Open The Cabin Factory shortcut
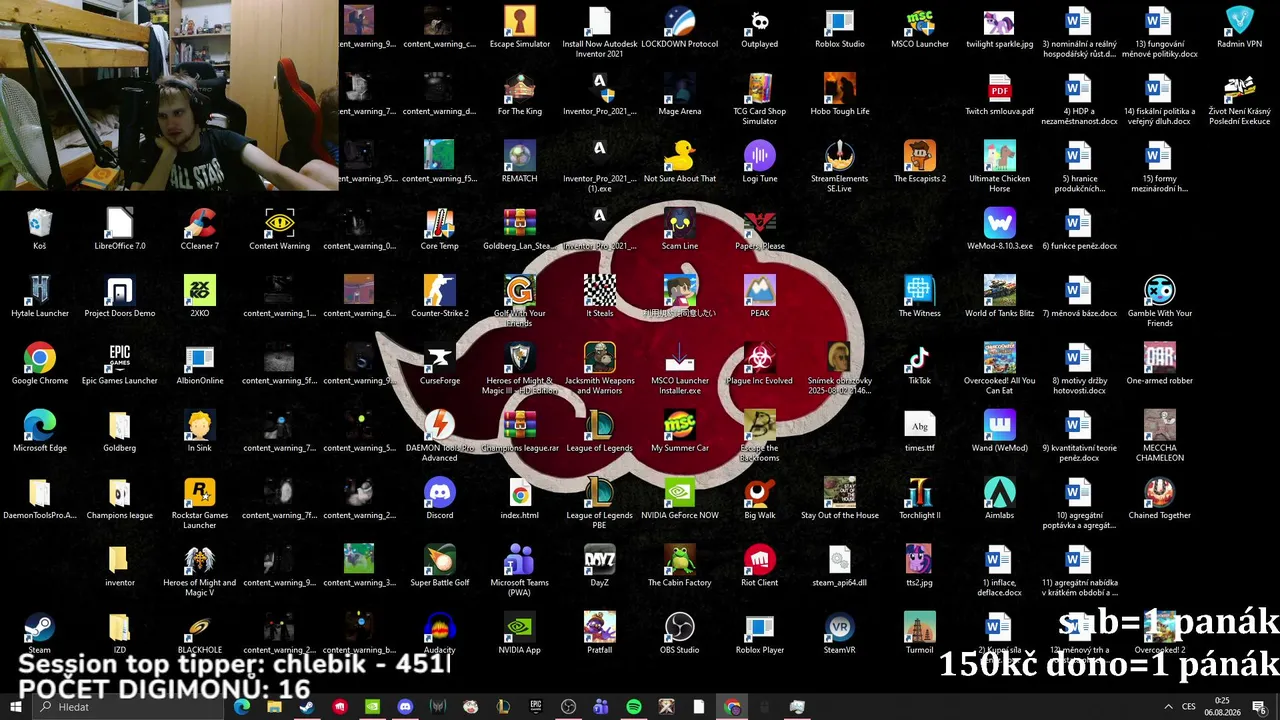 (x=679, y=566)
